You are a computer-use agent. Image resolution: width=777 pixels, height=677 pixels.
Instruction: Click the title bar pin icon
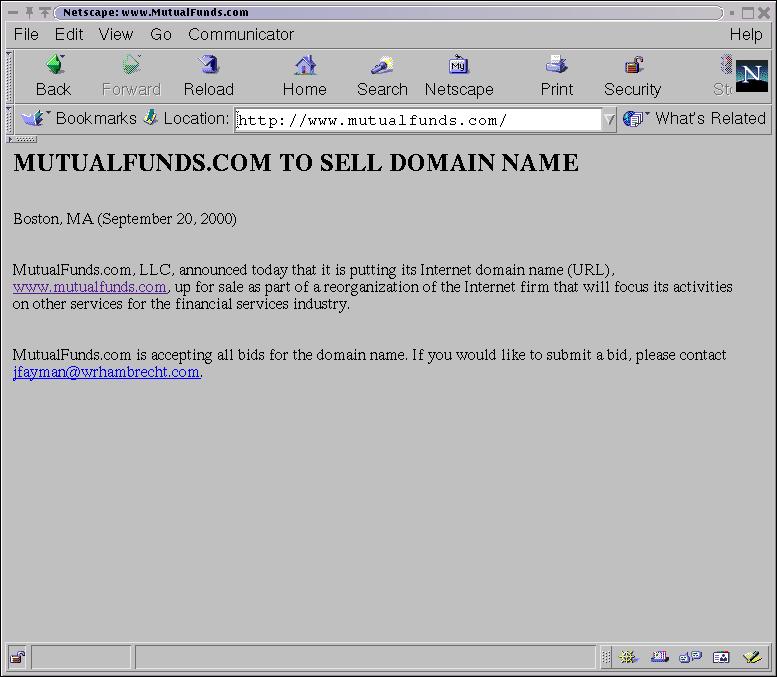pos(29,12)
